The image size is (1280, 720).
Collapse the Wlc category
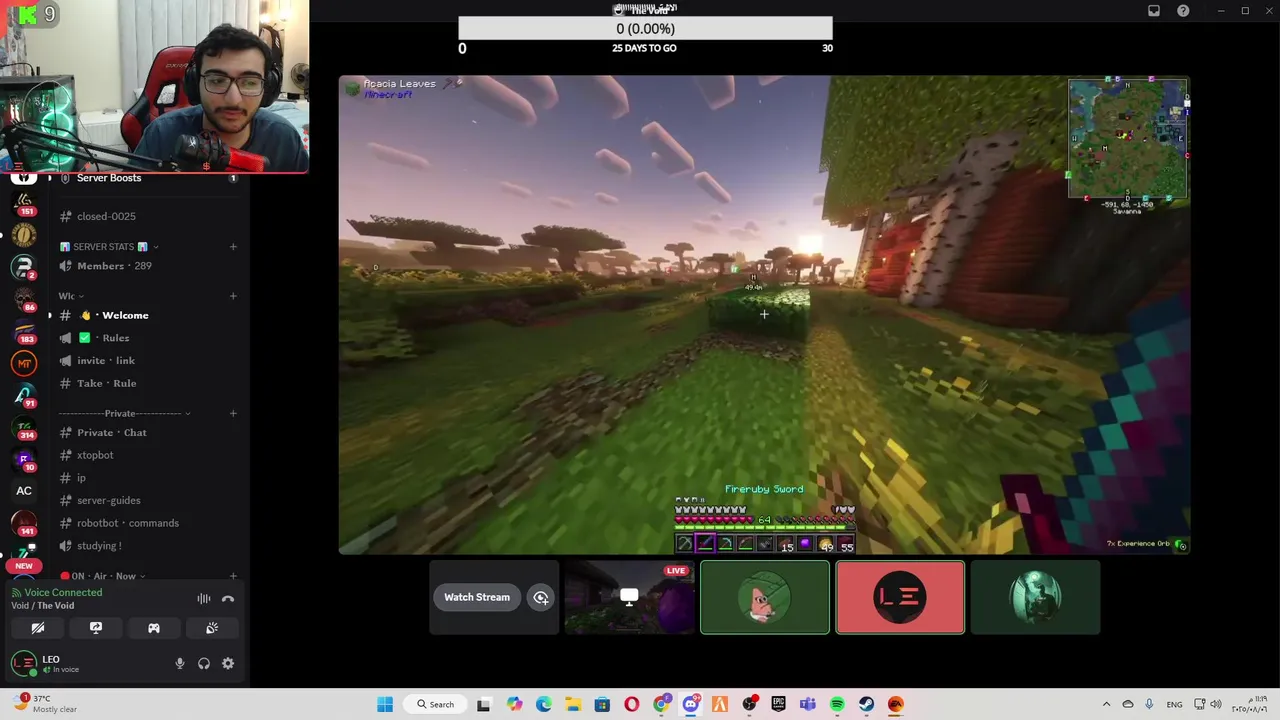70,296
